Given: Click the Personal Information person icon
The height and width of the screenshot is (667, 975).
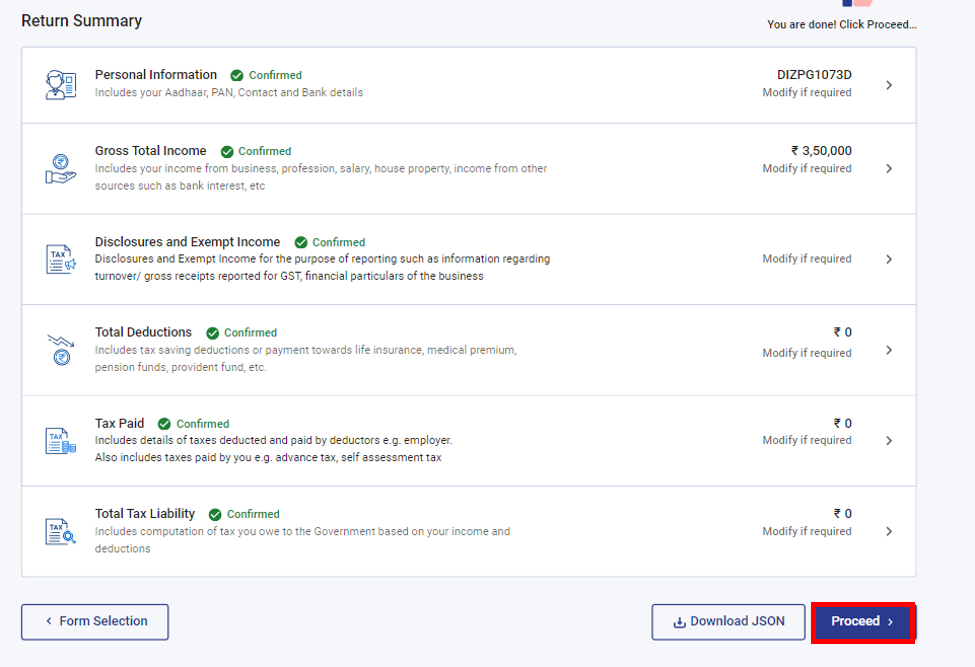Looking at the screenshot, I should [61, 85].
